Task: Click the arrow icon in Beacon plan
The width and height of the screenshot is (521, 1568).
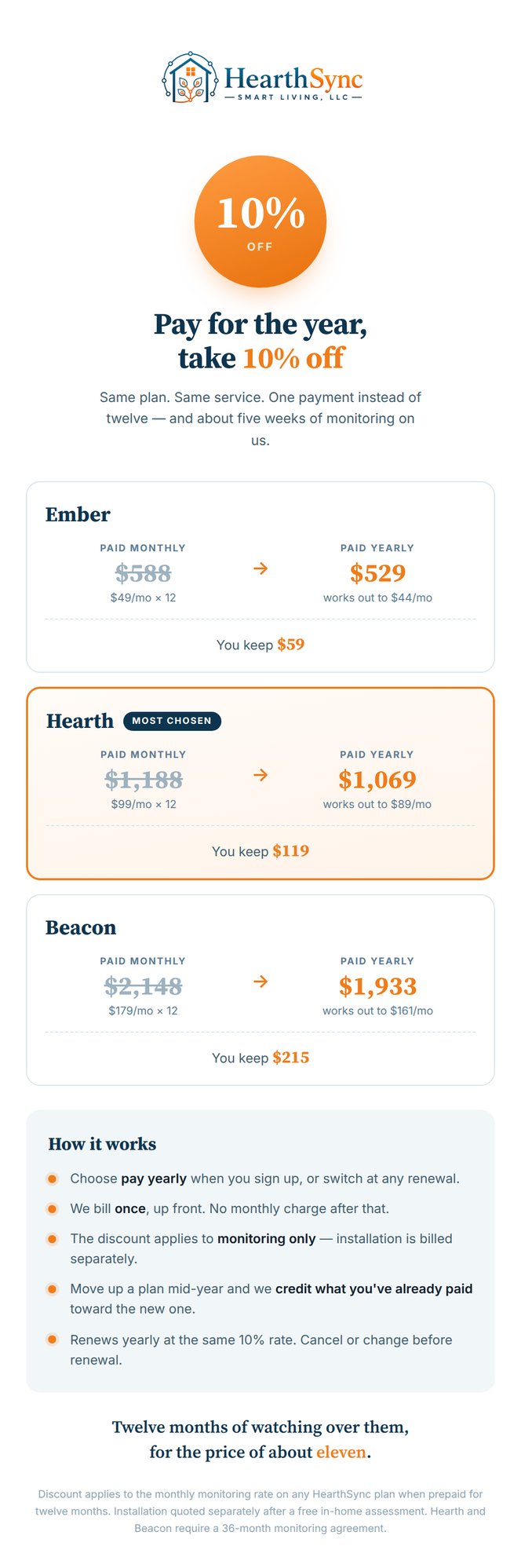Action: [x=260, y=981]
